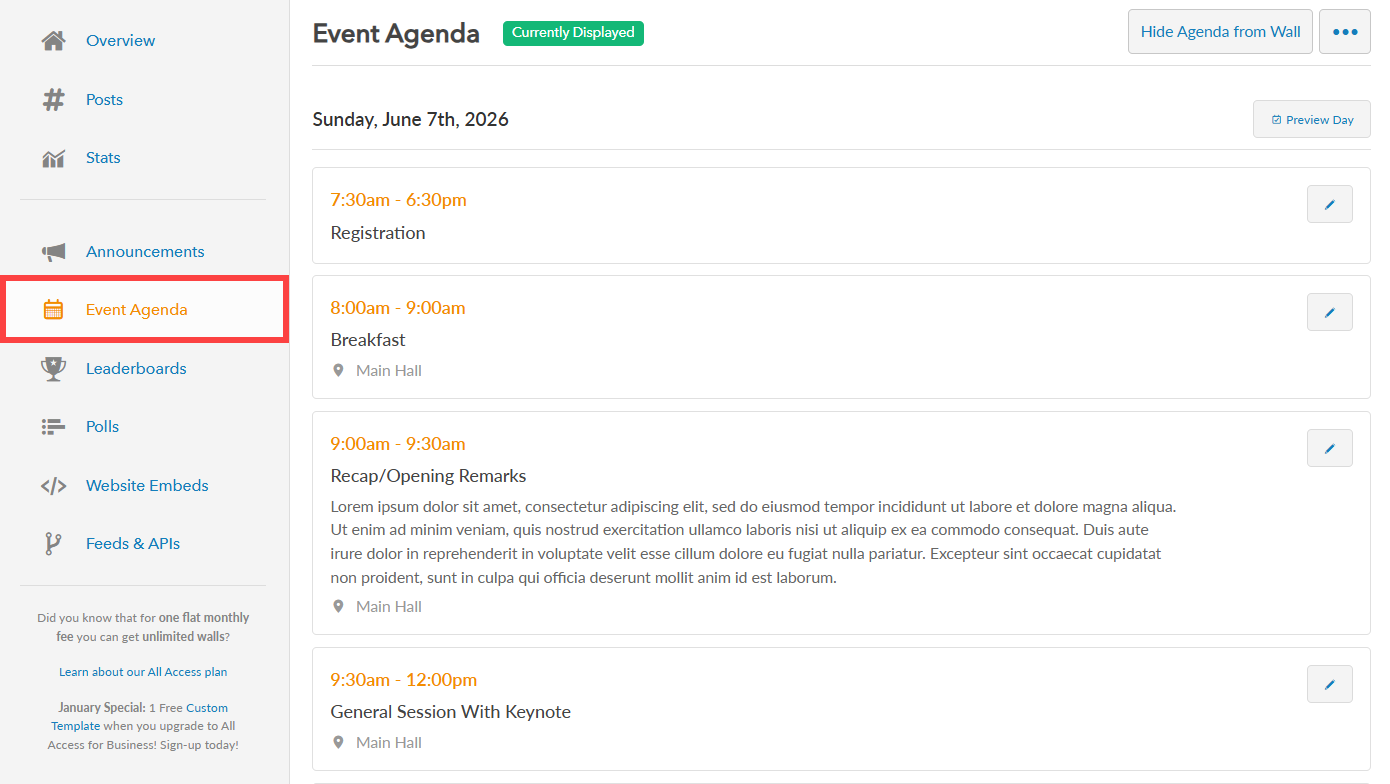The image size is (1390, 784).
Task: Click the Main Hall location pin under Breakfast
Action: [338, 370]
